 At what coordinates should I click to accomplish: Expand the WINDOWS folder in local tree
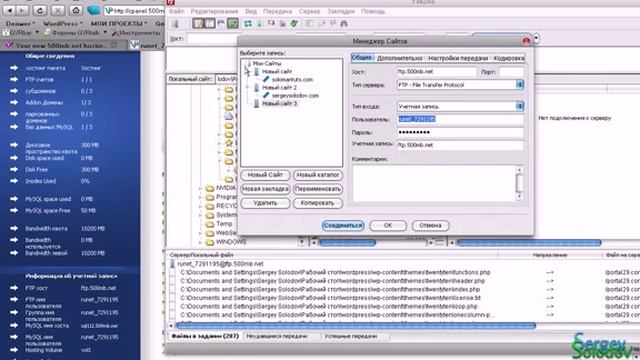tap(200, 242)
